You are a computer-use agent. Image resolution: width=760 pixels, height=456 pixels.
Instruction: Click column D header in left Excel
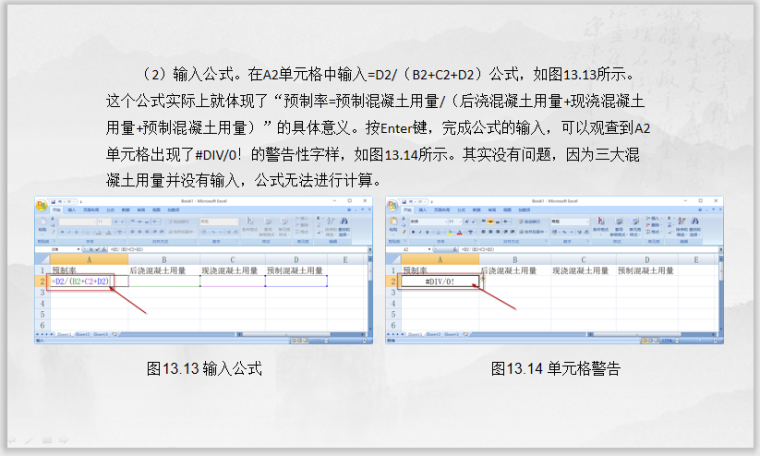pos(296,259)
